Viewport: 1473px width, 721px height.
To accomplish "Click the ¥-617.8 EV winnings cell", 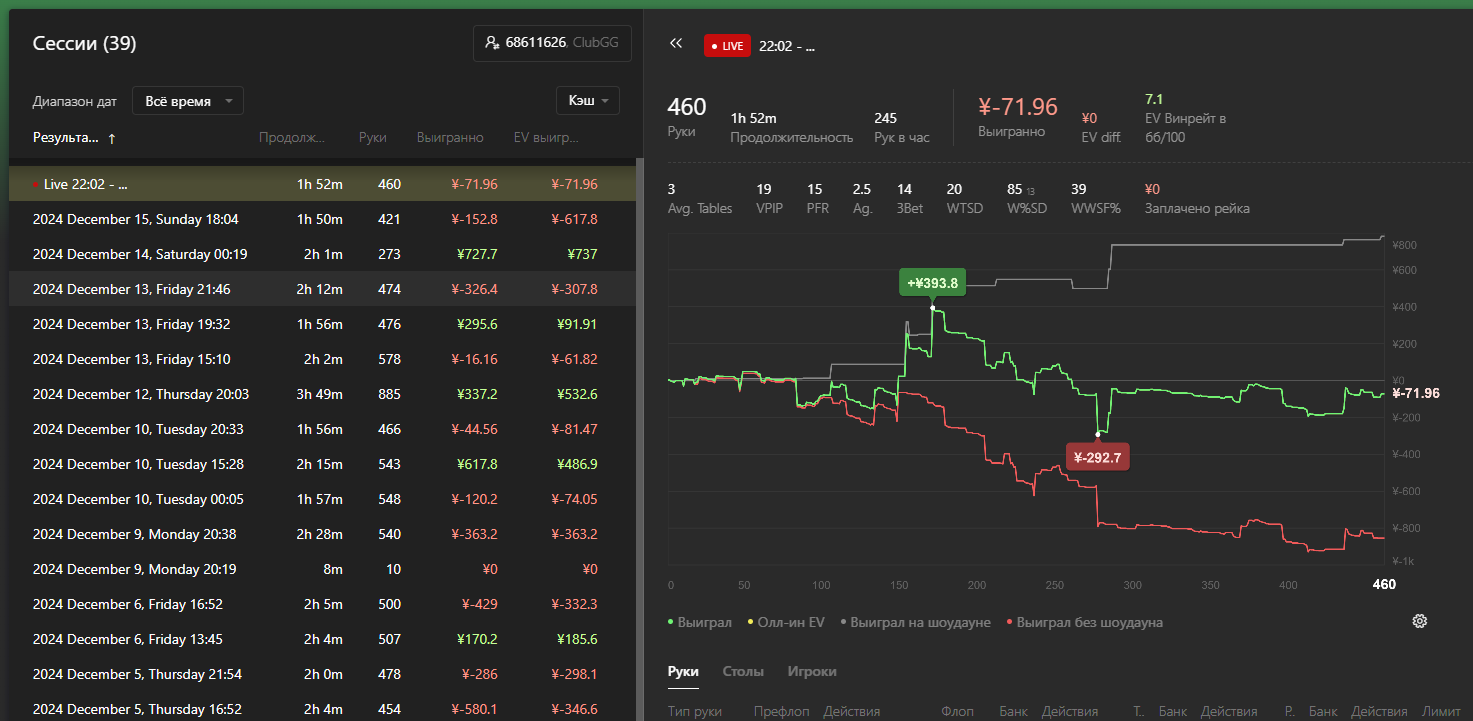I will 574,219.
